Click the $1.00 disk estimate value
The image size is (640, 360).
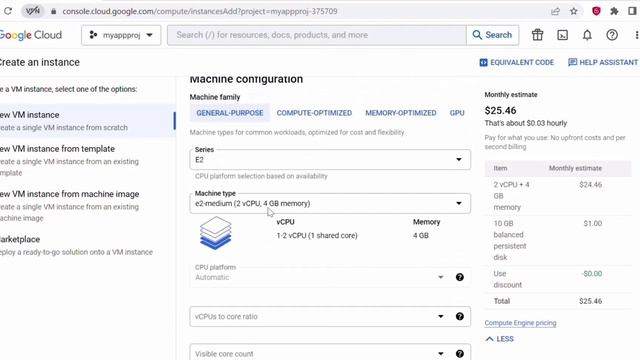click(593, 224)
